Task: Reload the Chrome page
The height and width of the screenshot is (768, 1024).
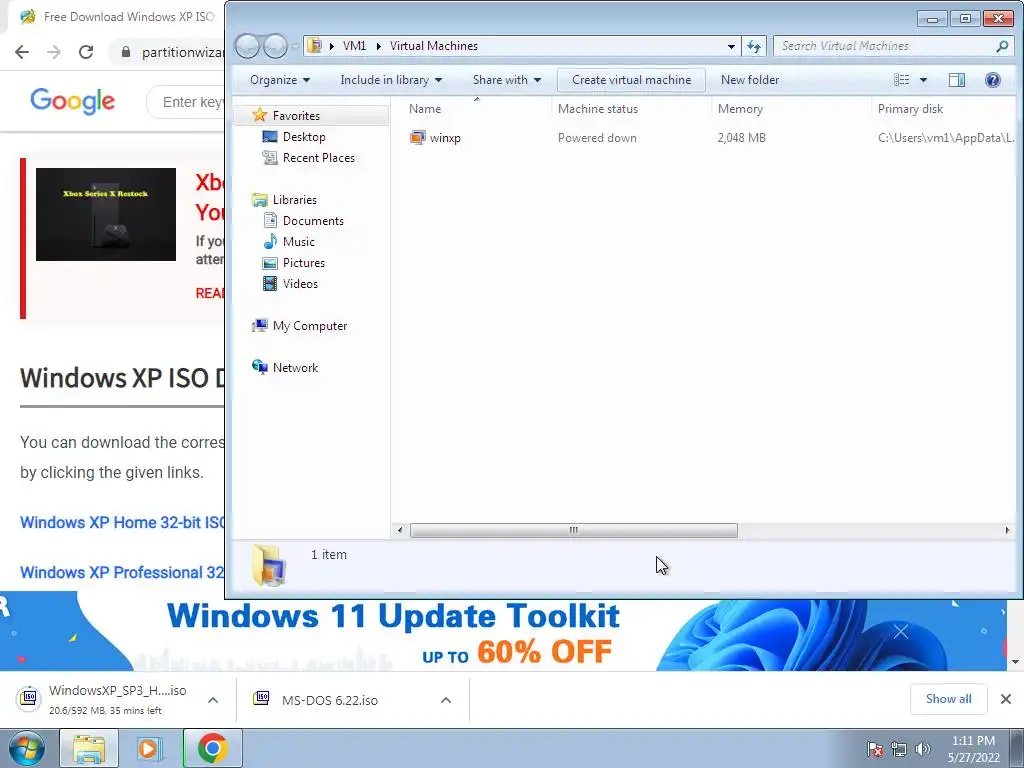Action: click(86, 52)
